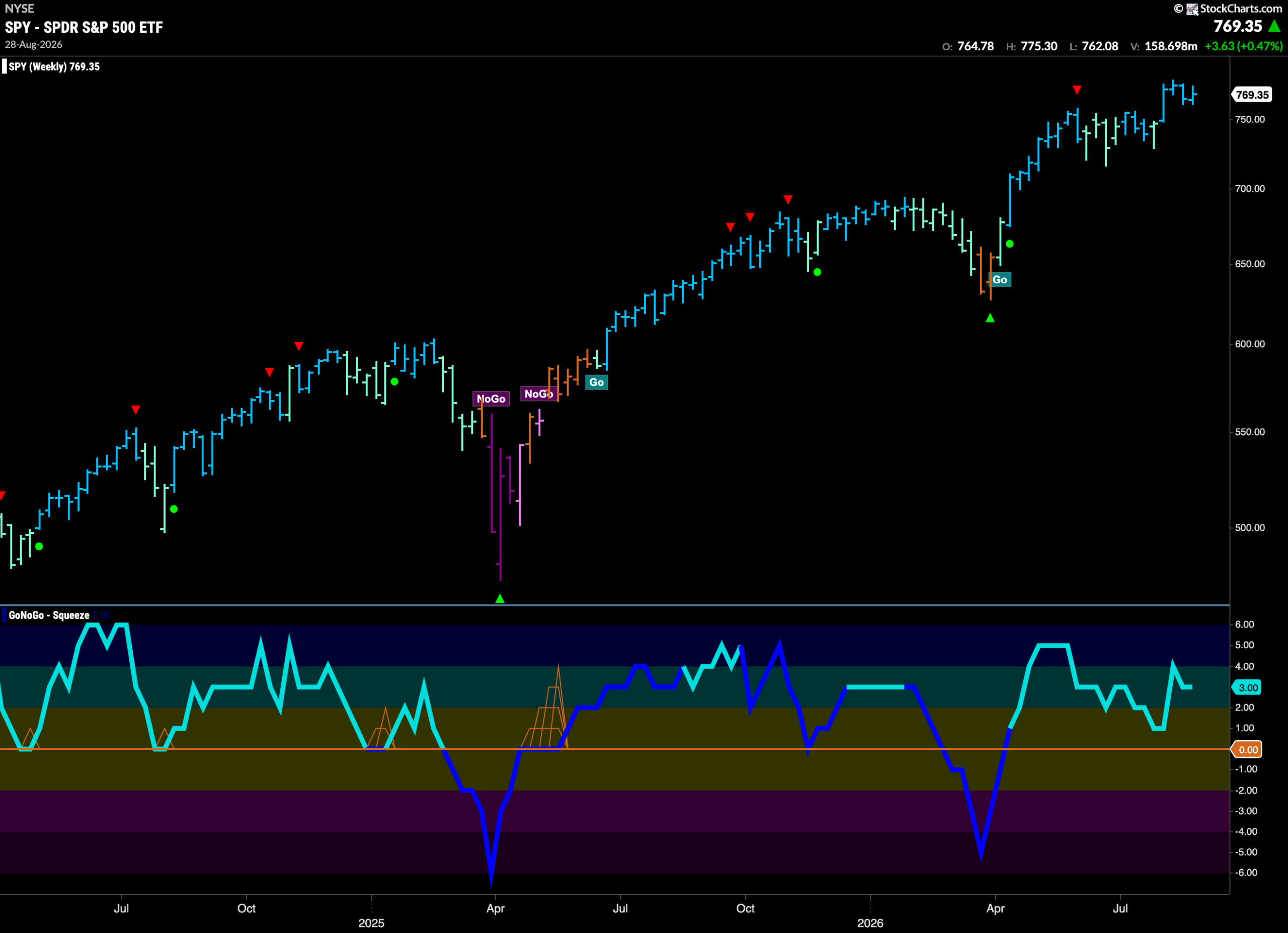Click the High value 775.30
Image resolution: width=1288 pixels, height=933 pixels.
pos(1038,46)
